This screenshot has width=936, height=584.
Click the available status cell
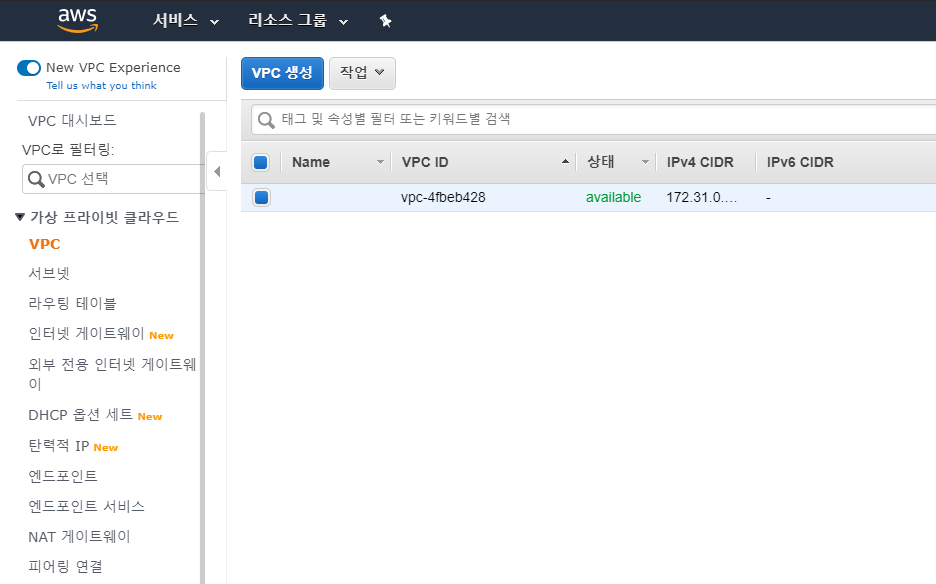click(613, 198)
